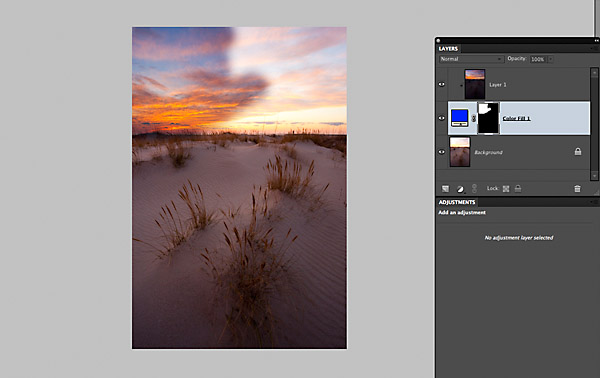This screenshot has height=378, width=600.
Task: Click the Color Fill 1 layer name
Action: [516, 118]
